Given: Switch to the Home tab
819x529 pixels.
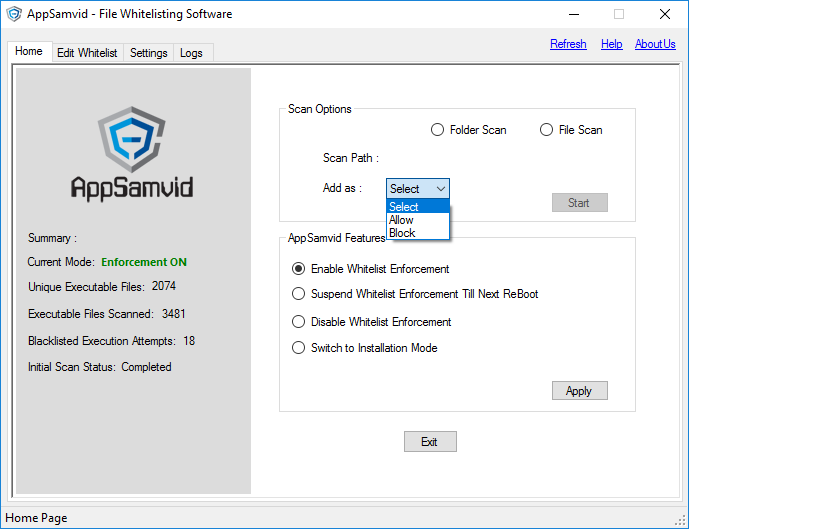Looking at the screenshot, I should point(29,51).
